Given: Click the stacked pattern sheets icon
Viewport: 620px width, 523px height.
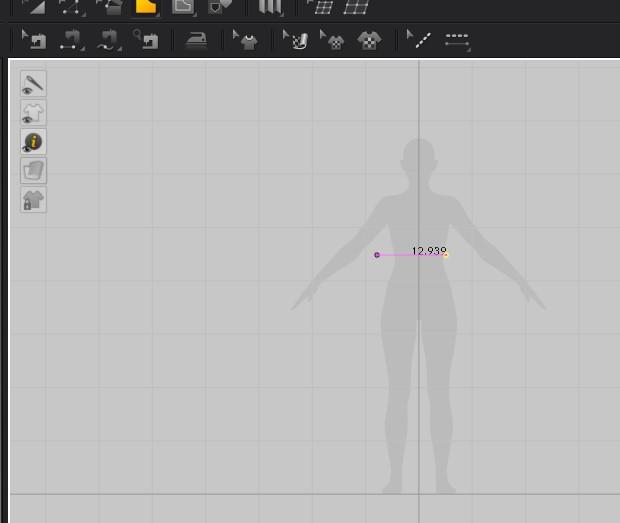Looking at the screenshot, I should [x=34, y=171].
